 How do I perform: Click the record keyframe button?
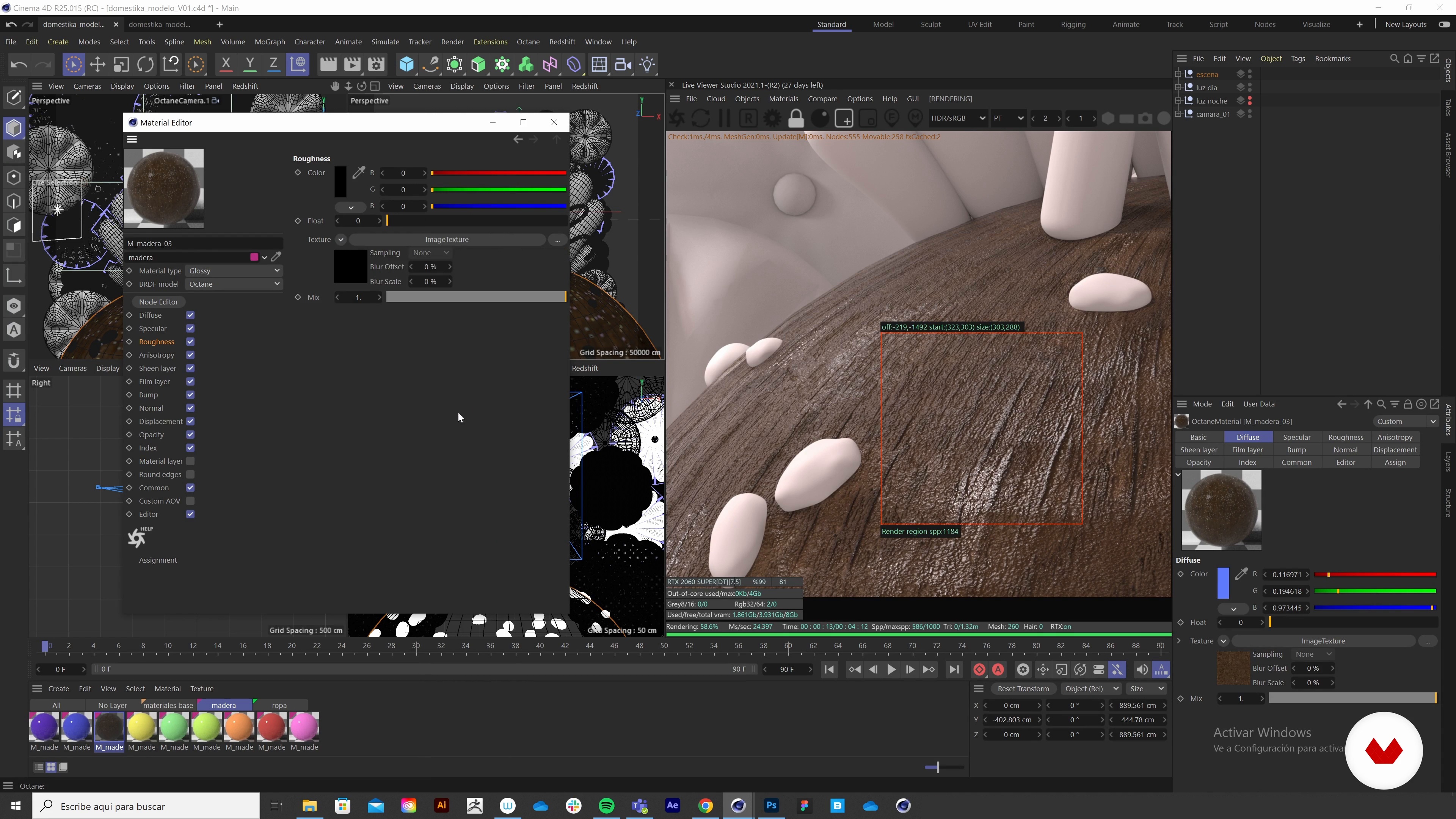(979, 669)
